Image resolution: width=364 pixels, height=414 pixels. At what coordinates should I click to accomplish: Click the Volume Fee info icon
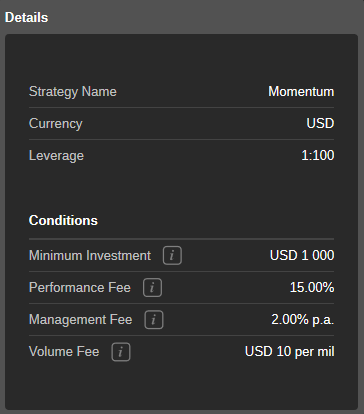121,352
